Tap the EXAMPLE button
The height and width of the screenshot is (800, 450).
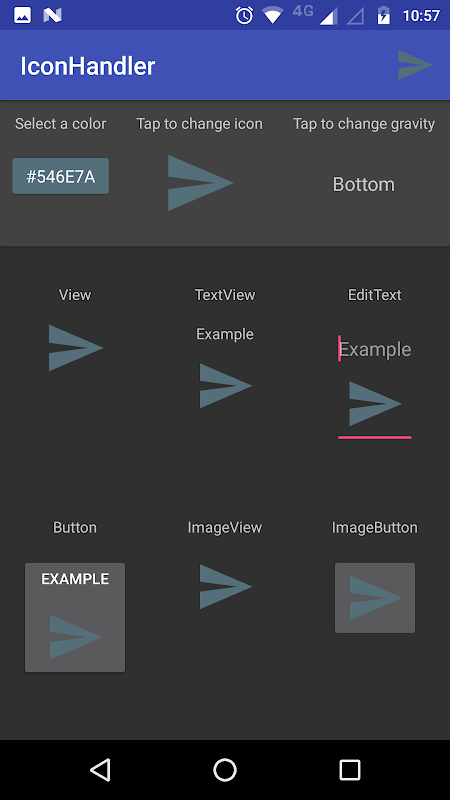coord(75,617)
